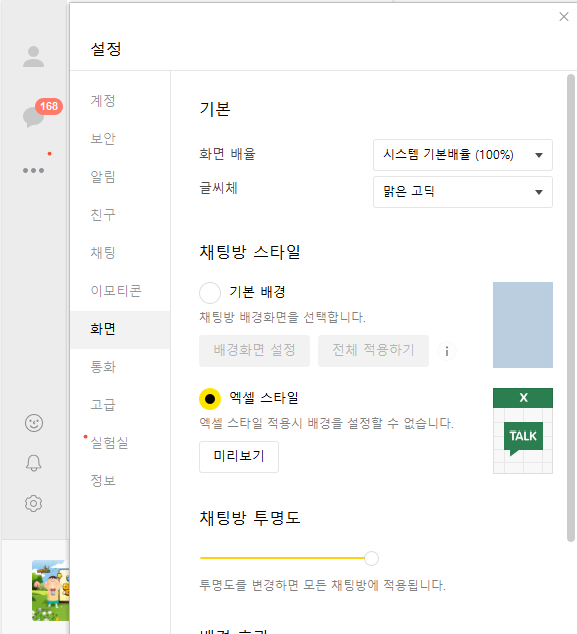Go to the 채팅 settings tab
577x634 pixels.
coord(103,253)
